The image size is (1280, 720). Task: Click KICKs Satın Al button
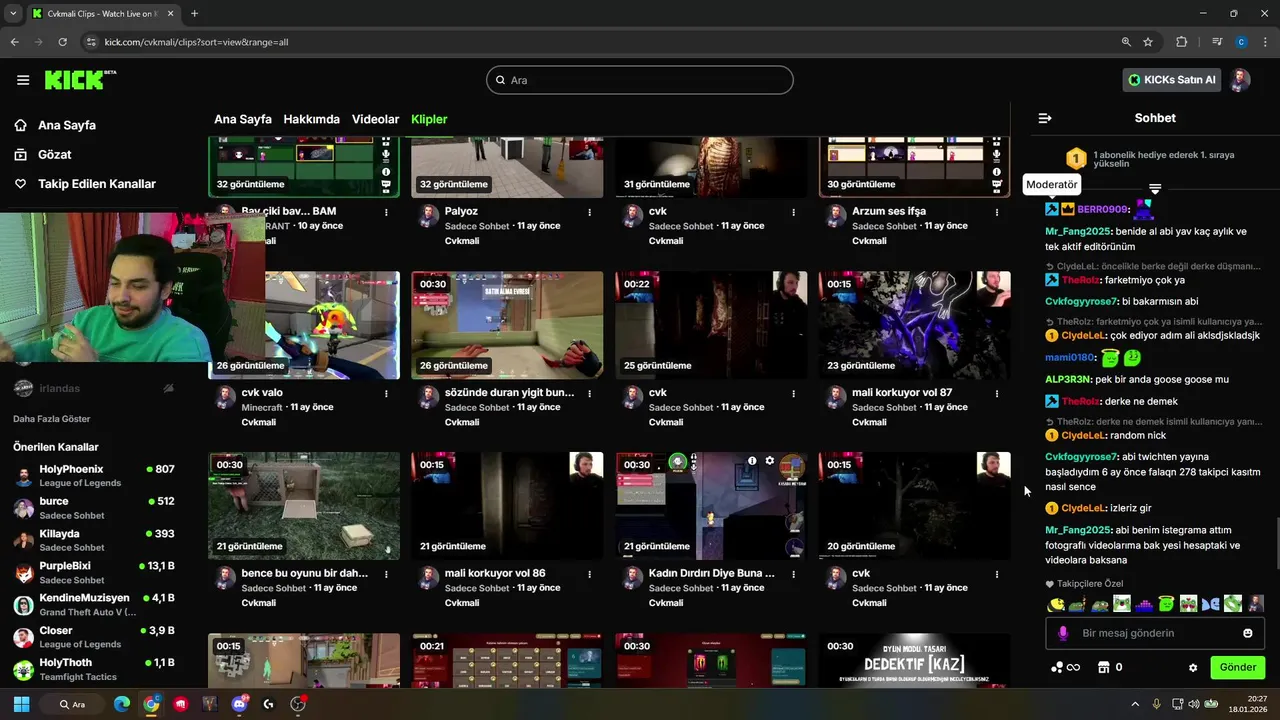pos(1171,80)
